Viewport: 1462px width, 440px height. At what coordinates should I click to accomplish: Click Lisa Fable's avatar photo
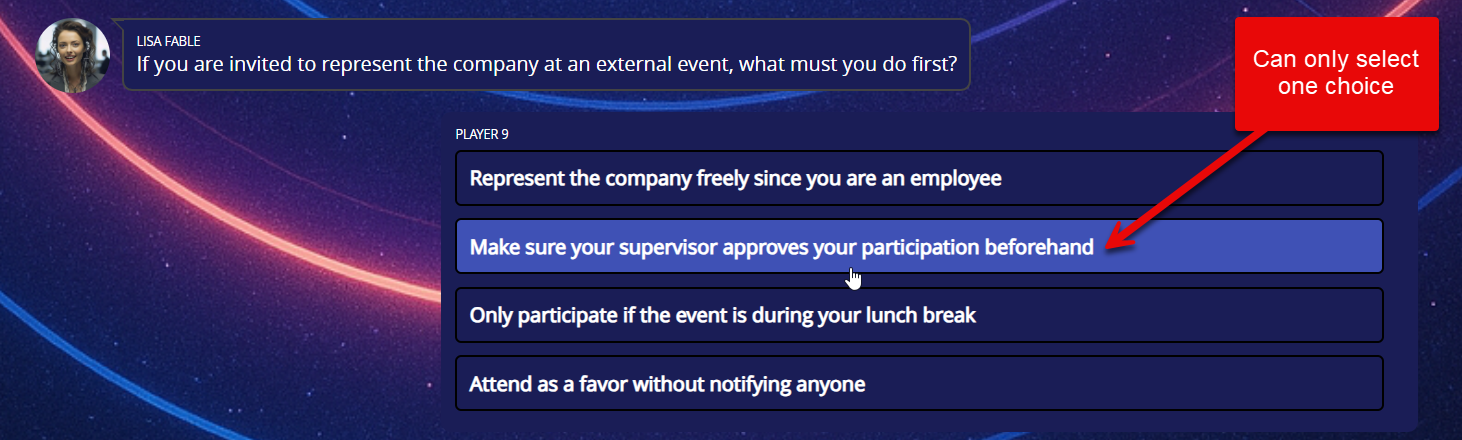[x=72, y=55]
